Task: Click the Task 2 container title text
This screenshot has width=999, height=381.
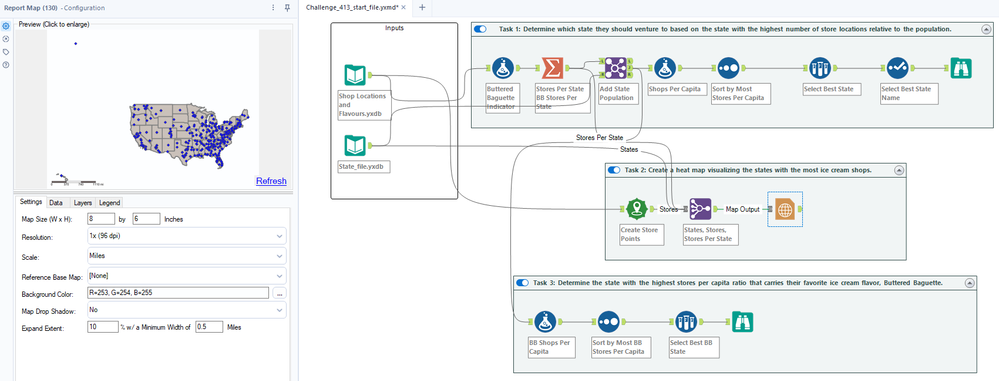Action: (x=748, y=170)
